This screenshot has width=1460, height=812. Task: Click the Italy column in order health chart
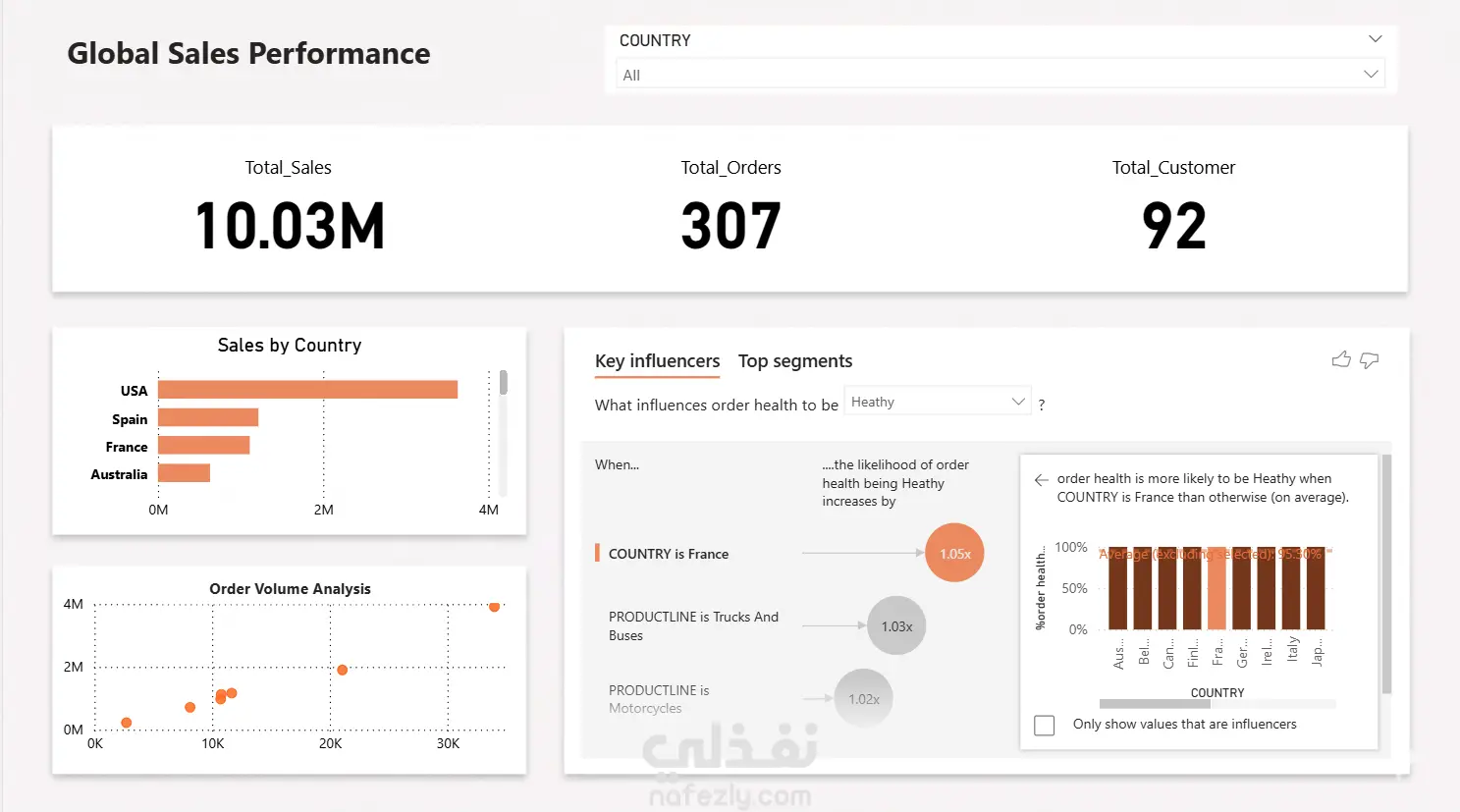[x=1291, y=588]
